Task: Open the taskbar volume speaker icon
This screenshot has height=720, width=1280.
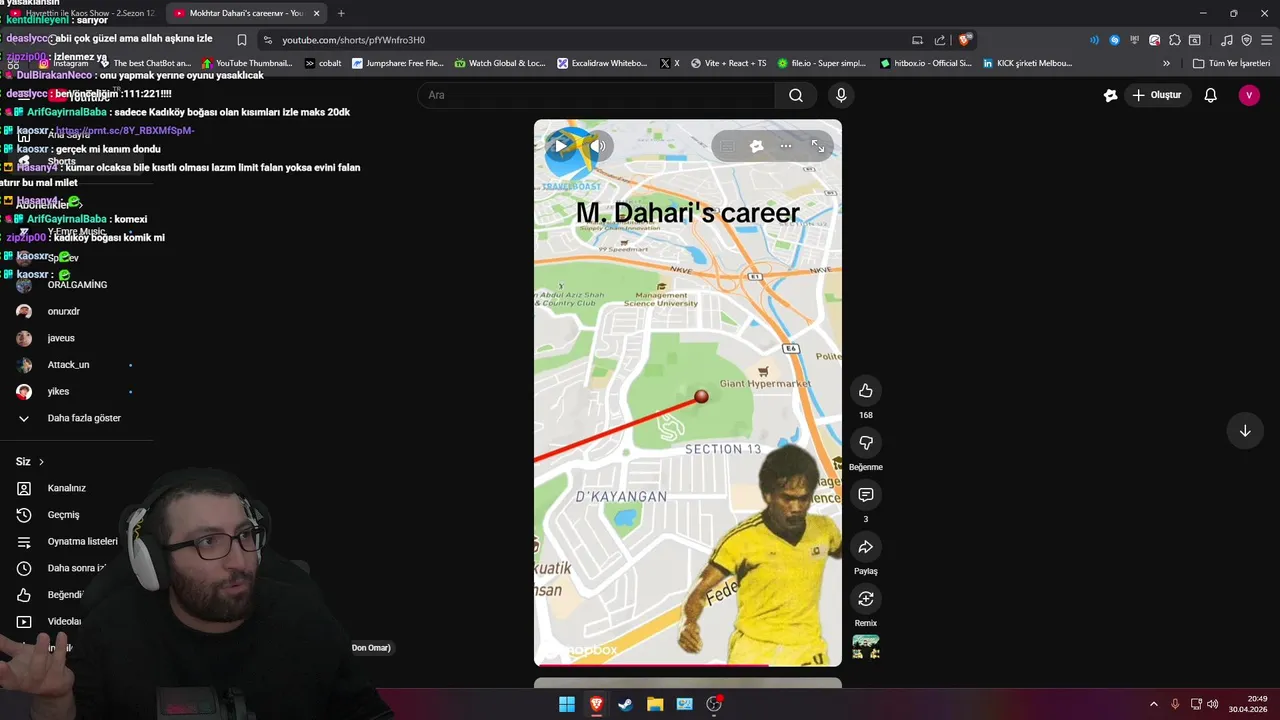Action: (x=1213, y=704)
